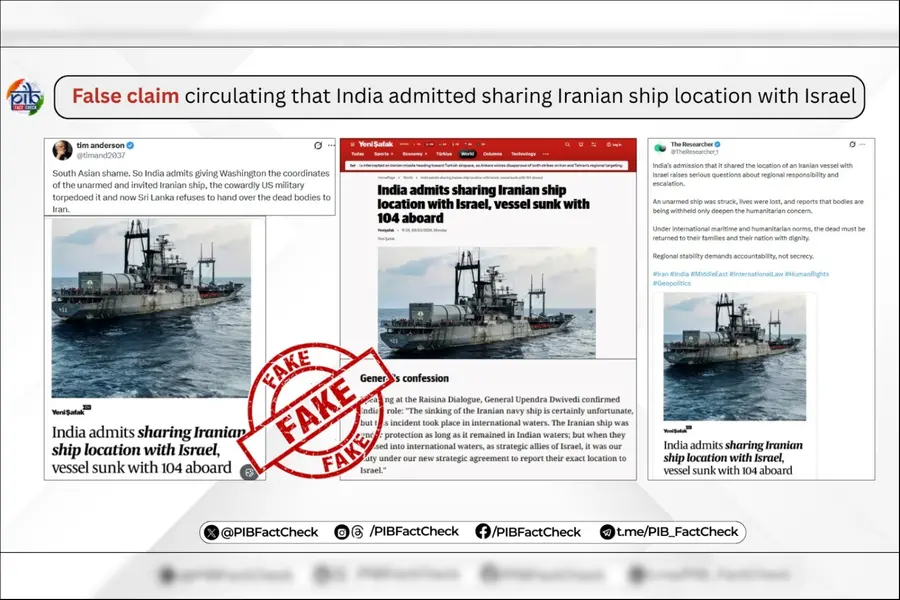Click the 'tim anderson' display name
Screen dimensions: 900x600
(x=100, y=145)
